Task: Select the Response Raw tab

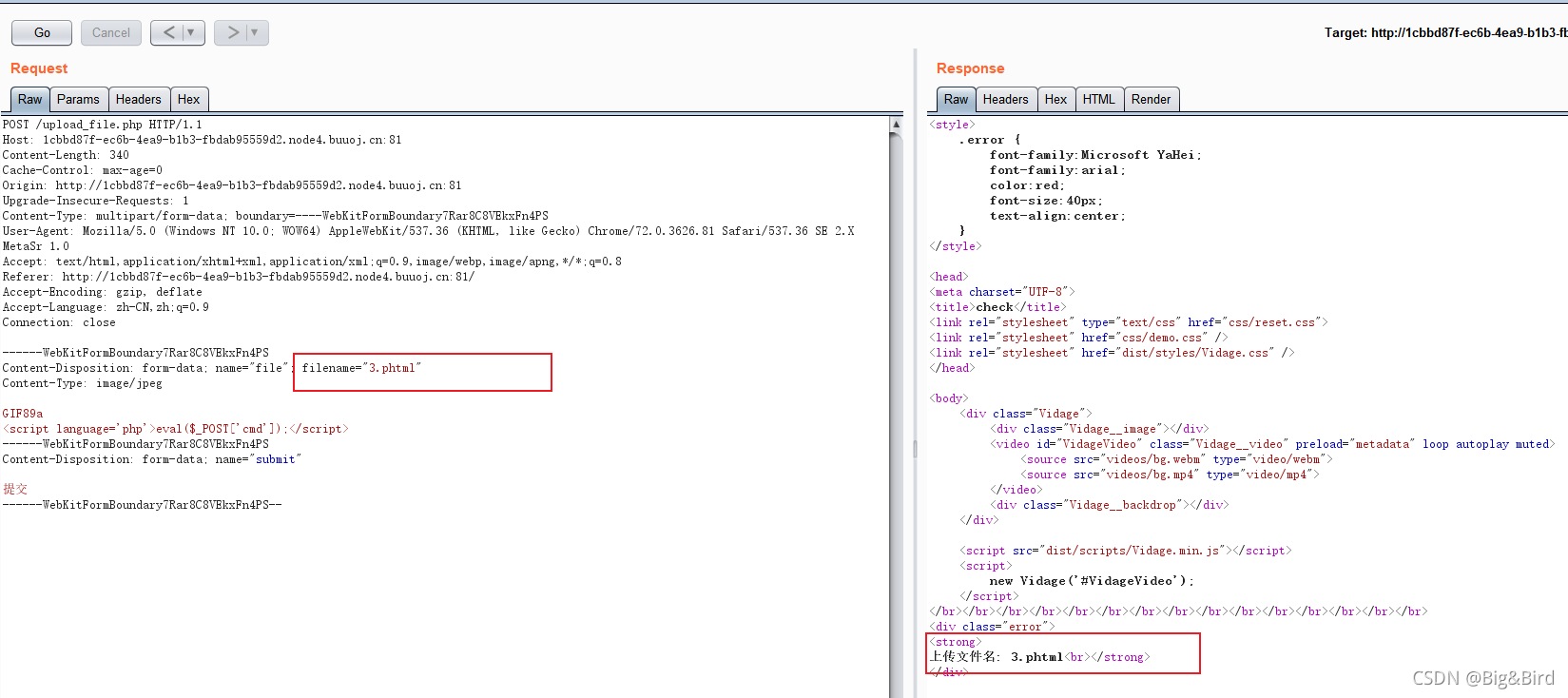Action: click(x=957, y=99)
